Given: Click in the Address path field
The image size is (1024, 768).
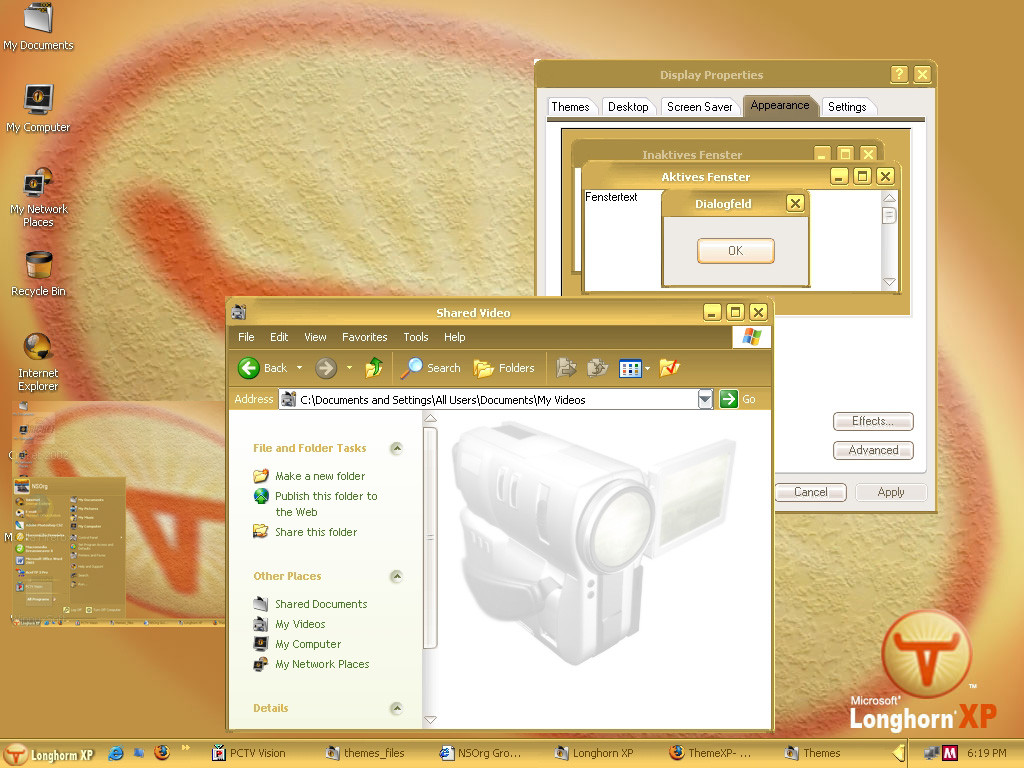Looking at the screenshot, I should [488, 400].
